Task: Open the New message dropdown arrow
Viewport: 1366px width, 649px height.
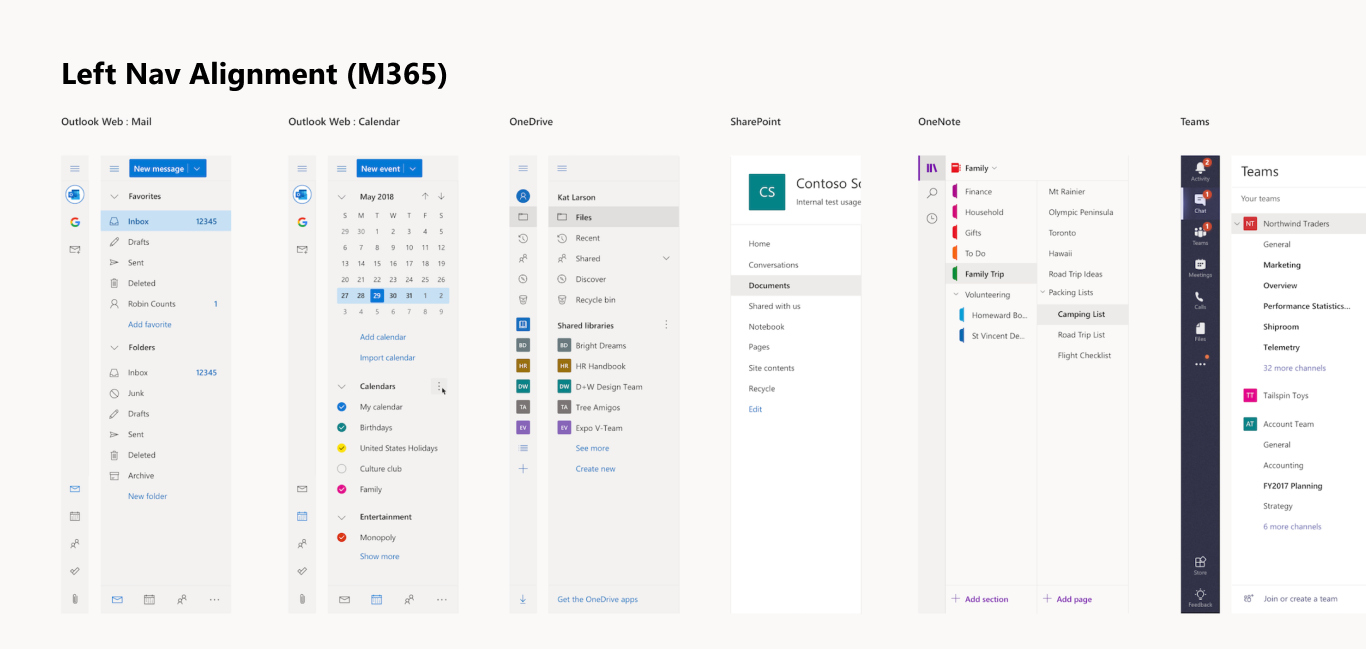Action: click(197, 169)
